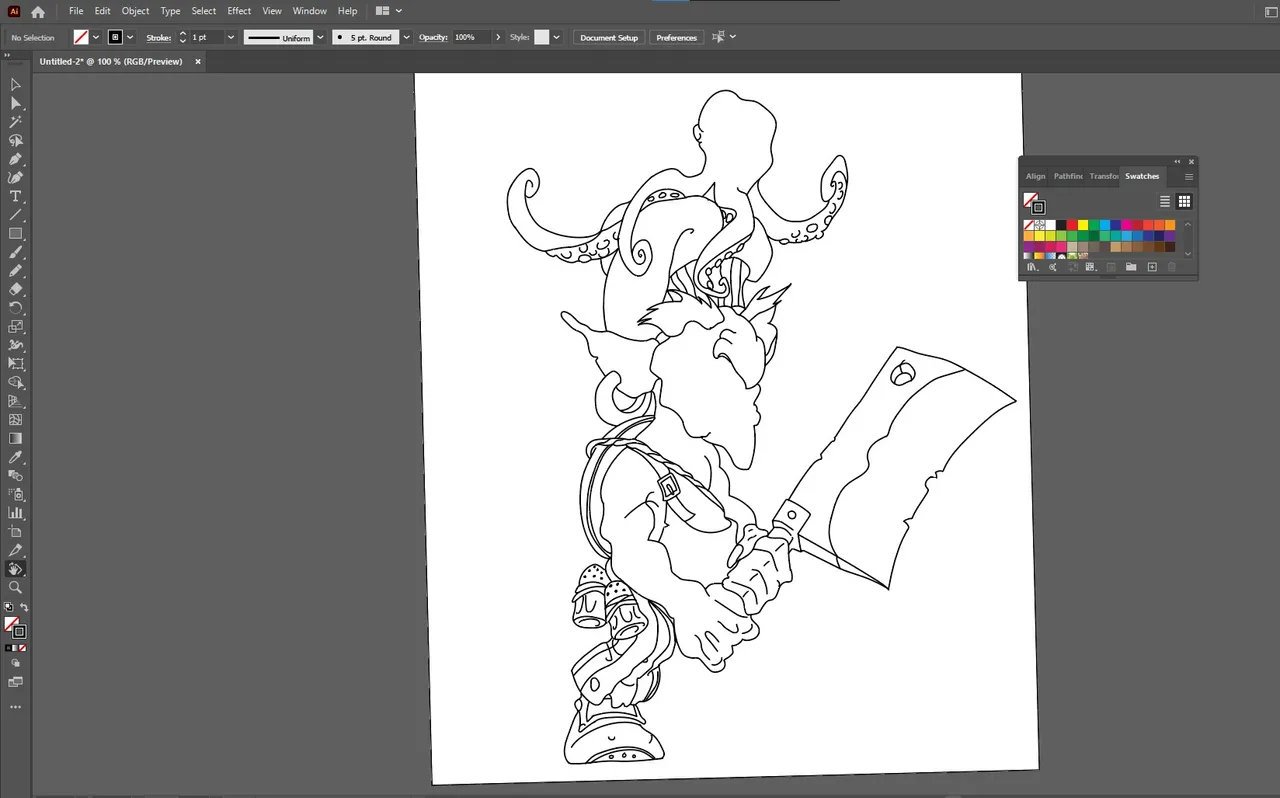This screenshot has height=798, width=1280.
Task: Click the underlined Opacity label link
Action: [x=433, y=37]
